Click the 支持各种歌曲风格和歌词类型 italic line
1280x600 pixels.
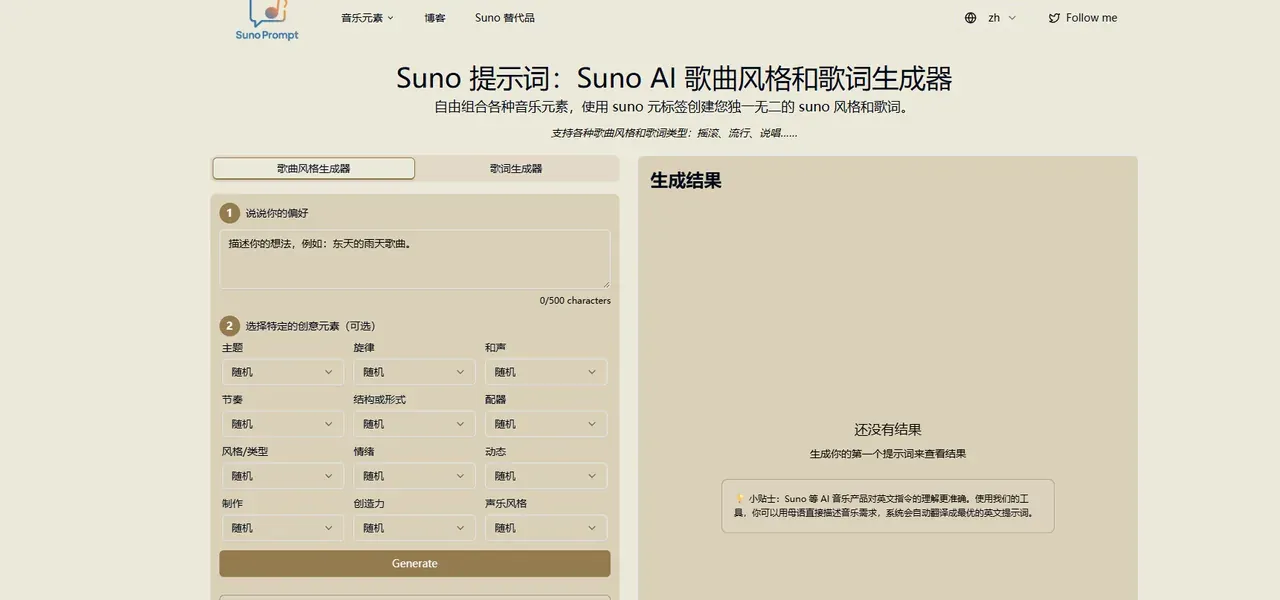pyautogui.click(x=674, y=133)
